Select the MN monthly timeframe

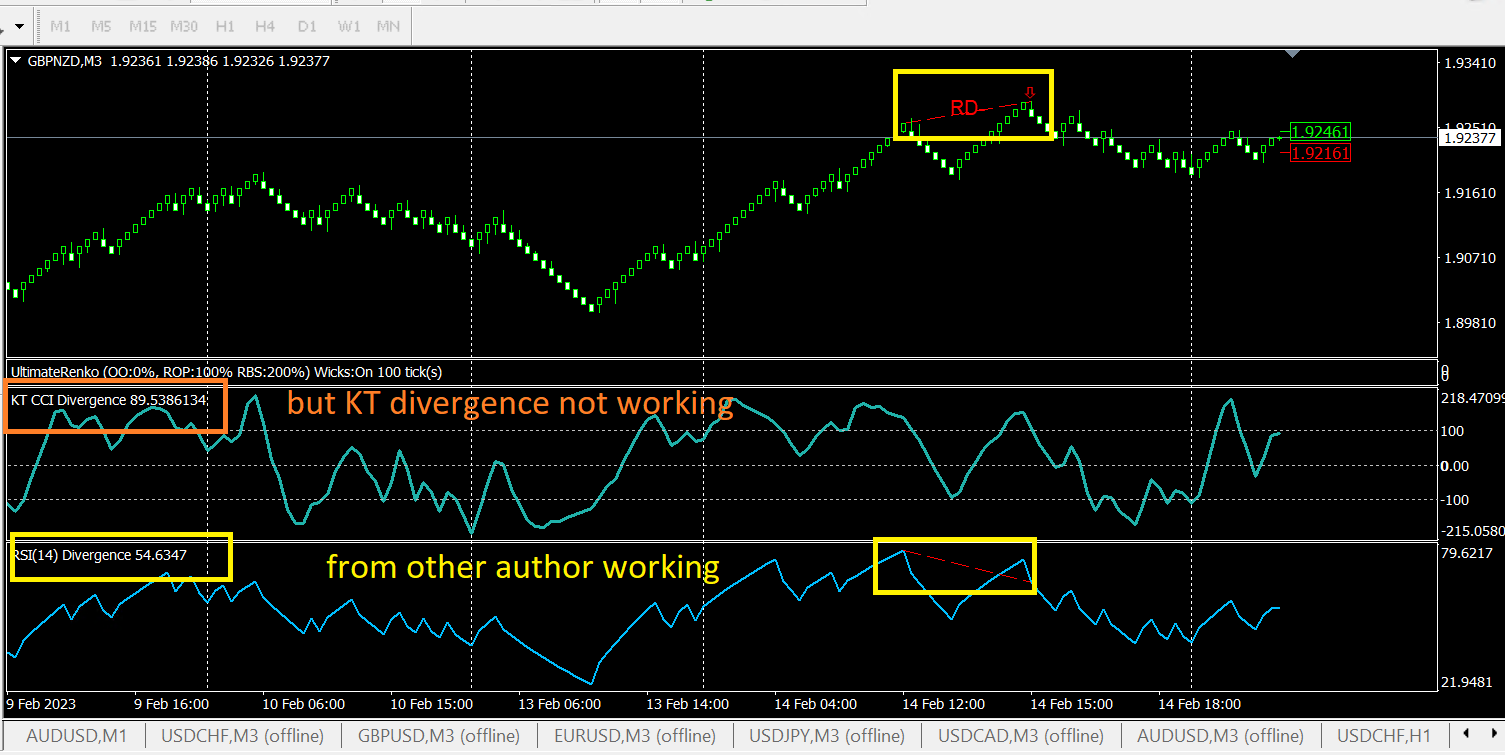pyautogui.click(x=388, y=25)
